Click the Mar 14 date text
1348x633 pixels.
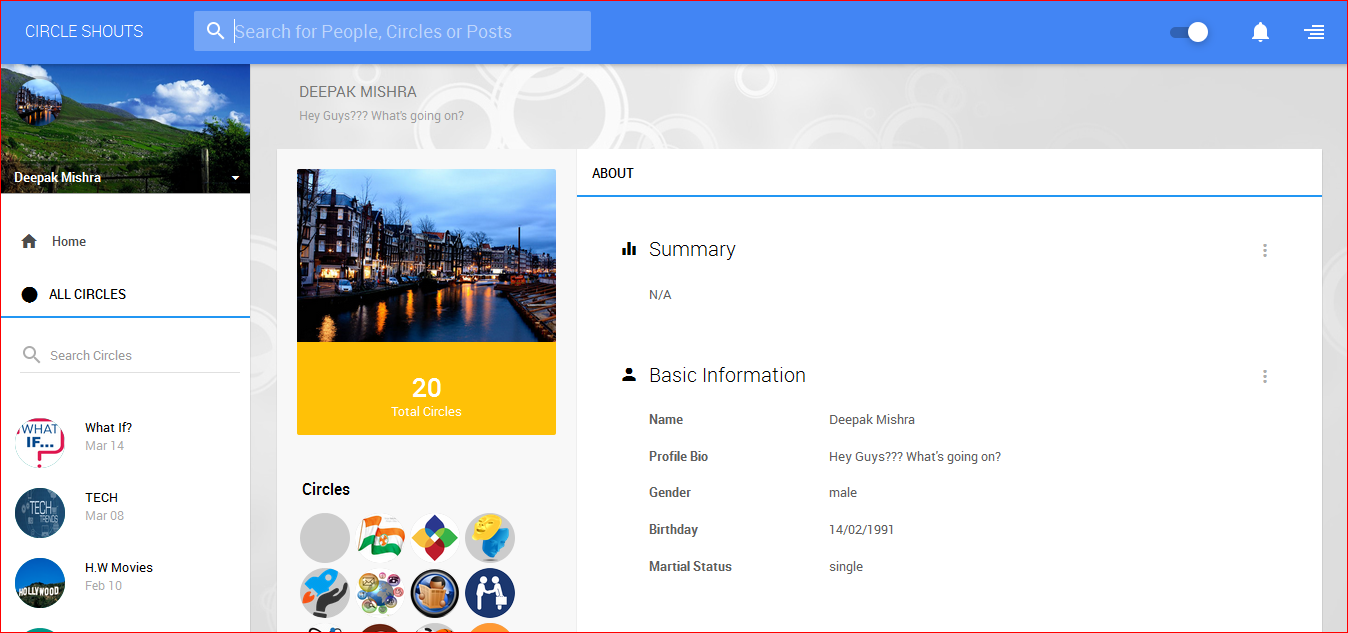click(x=105, y=446)
